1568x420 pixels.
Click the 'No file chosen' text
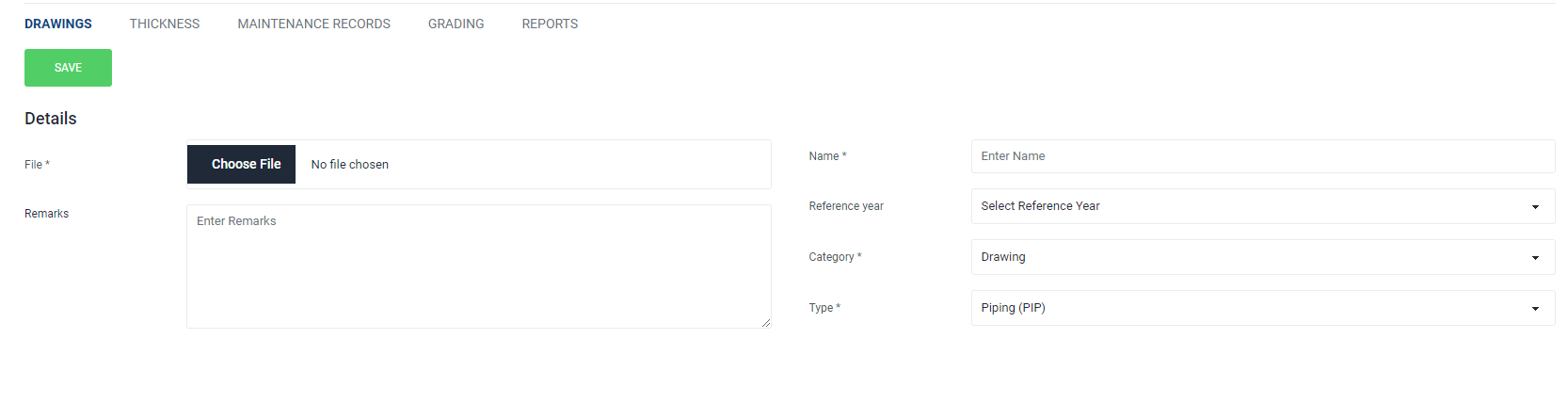tap(350, 165)
